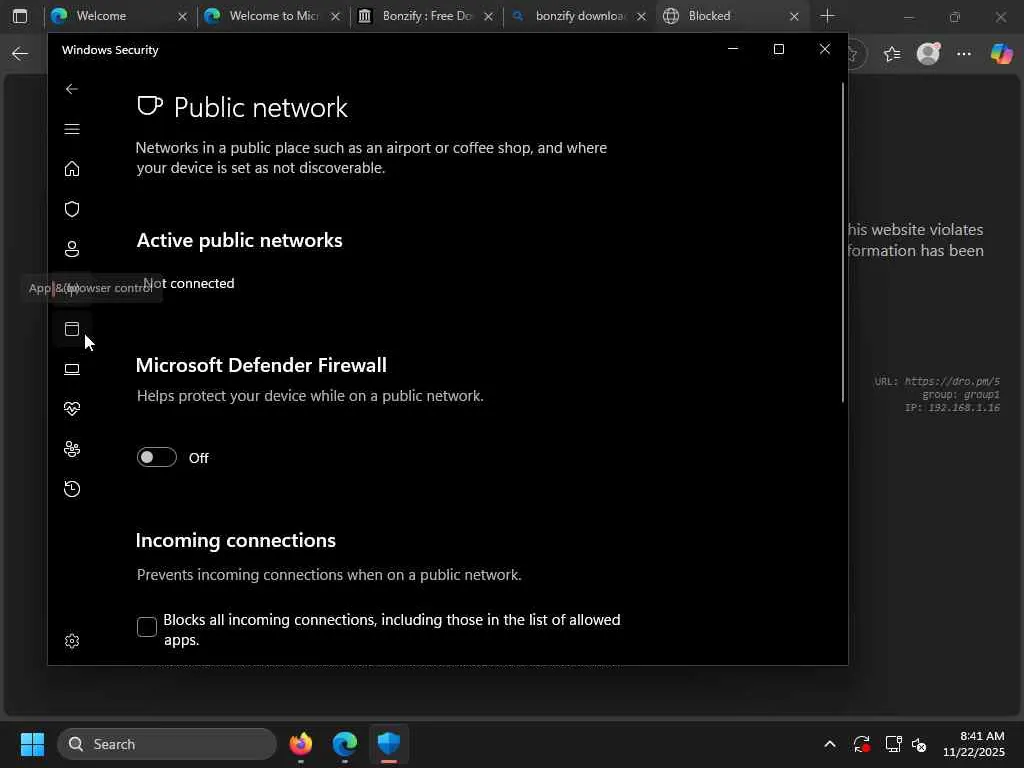Open Firefox from the taskbar
The height and width of the screenshot is (768, 1024).
301,744
